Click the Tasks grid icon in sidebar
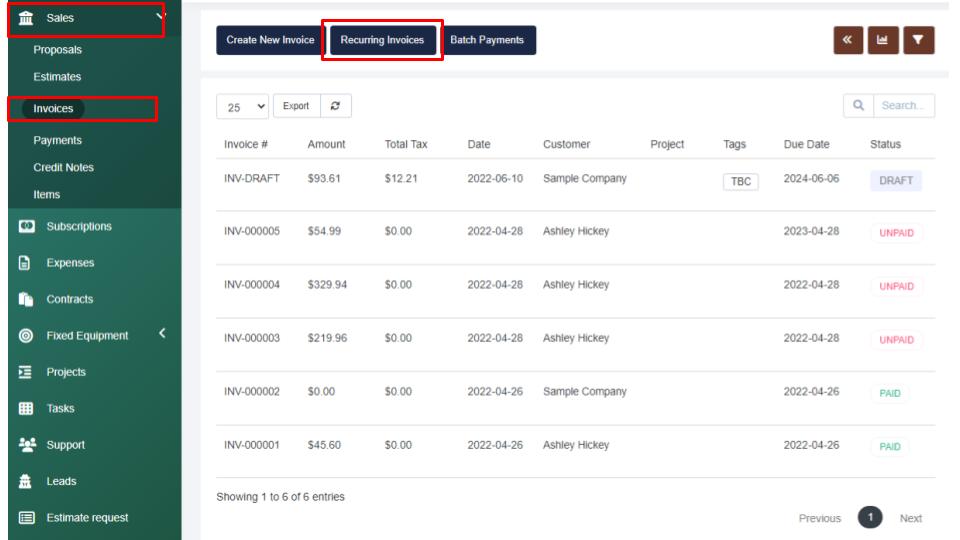 coord(27,408)
